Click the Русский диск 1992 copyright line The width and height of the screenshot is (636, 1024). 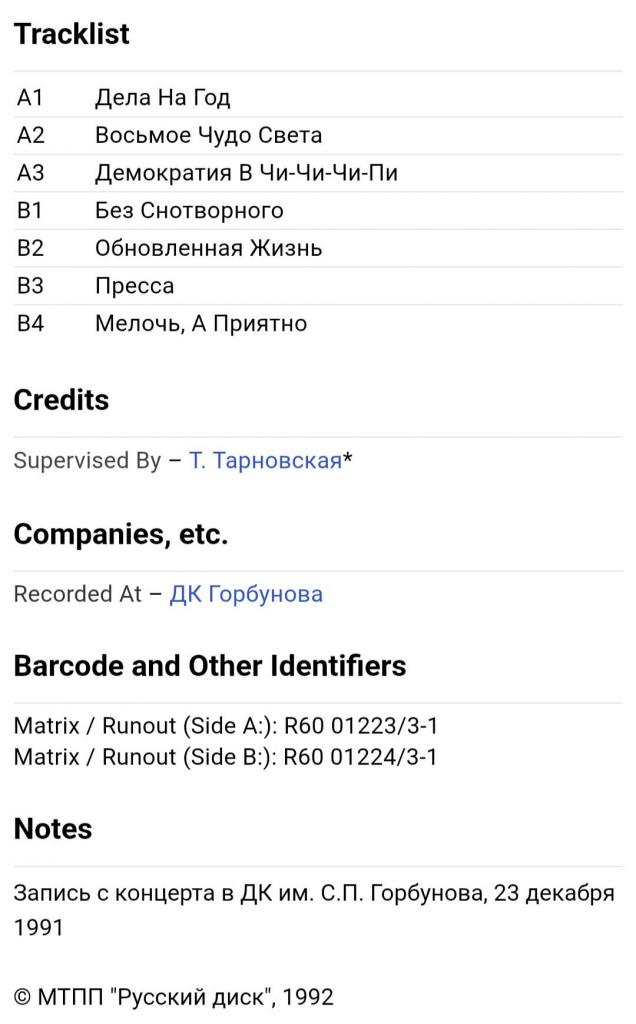tap(173, 997)
